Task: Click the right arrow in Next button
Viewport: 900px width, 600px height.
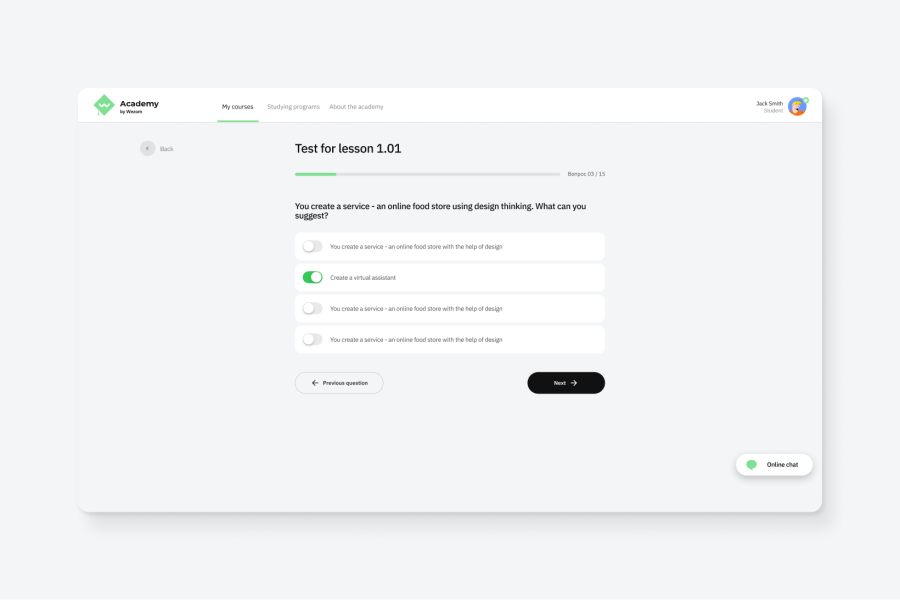Action: 574,383
